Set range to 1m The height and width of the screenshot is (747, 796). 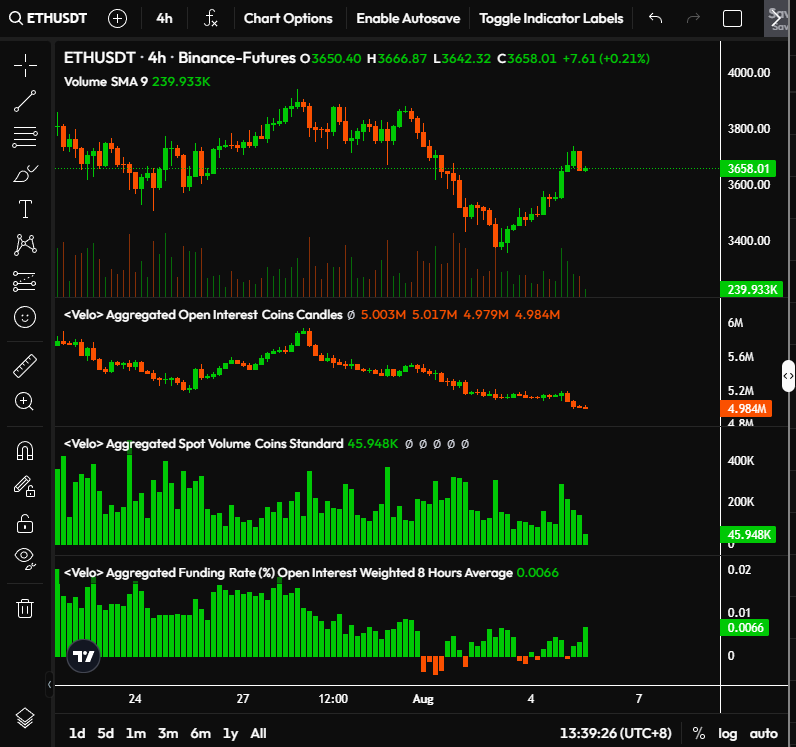[136, 733]
